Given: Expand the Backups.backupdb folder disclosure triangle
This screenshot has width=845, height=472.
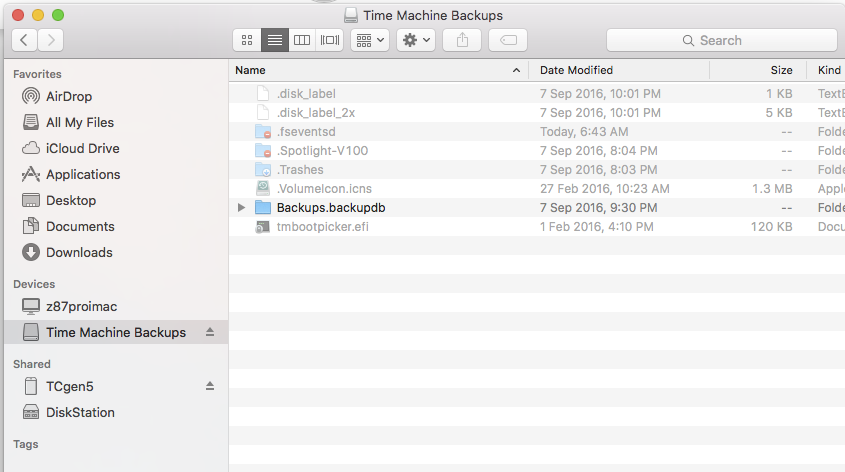Looking at the screenshot, I should pos(241,207).
